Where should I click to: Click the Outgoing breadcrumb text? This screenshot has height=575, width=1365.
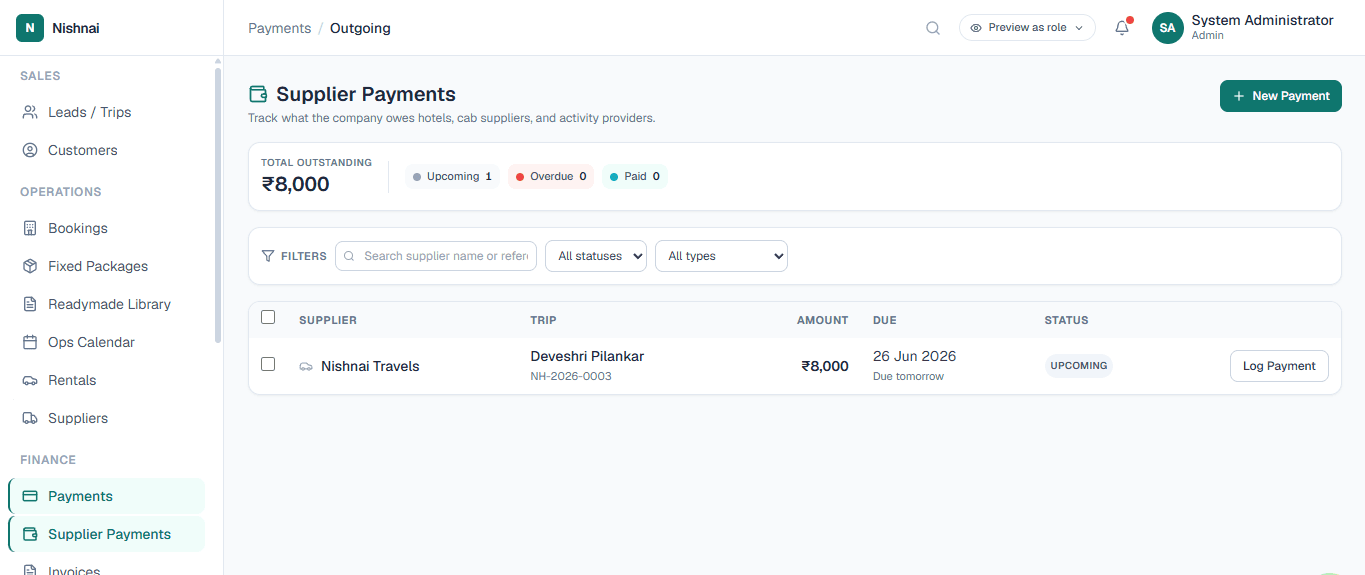360,28
